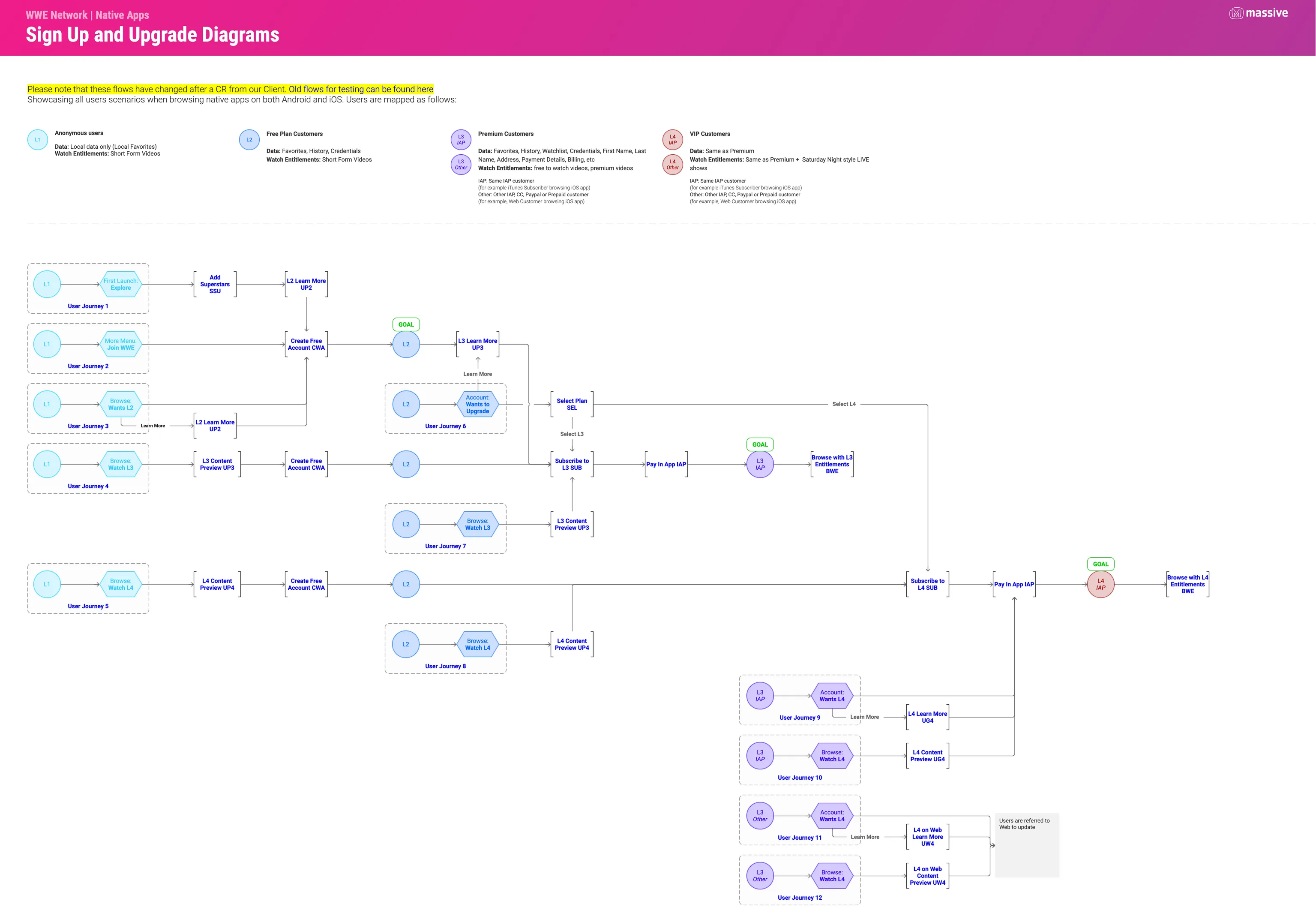Screen dimensions: 1316x913
Task: Click the GOAL badge above the L4 IAP circle
Action: point(1101,565)
